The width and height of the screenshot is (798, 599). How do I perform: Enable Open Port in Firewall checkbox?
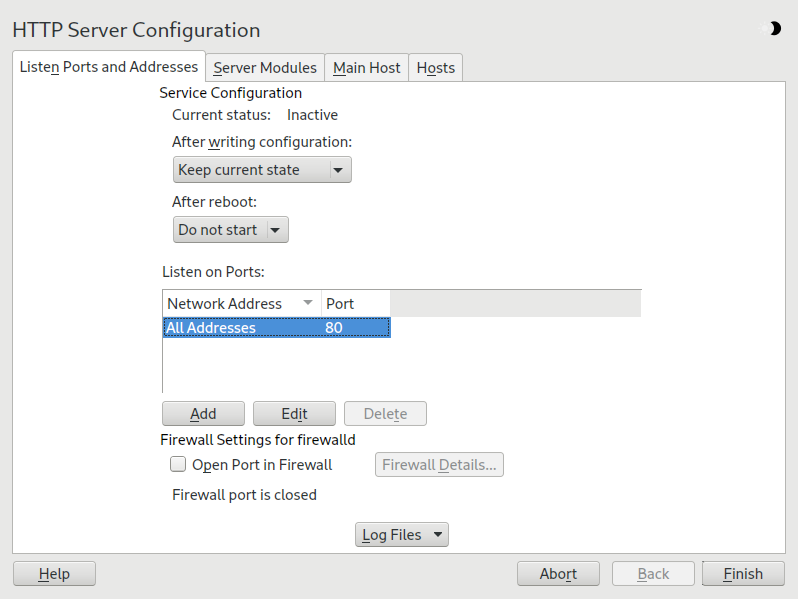pyautogui.click(x=178, y=464)
